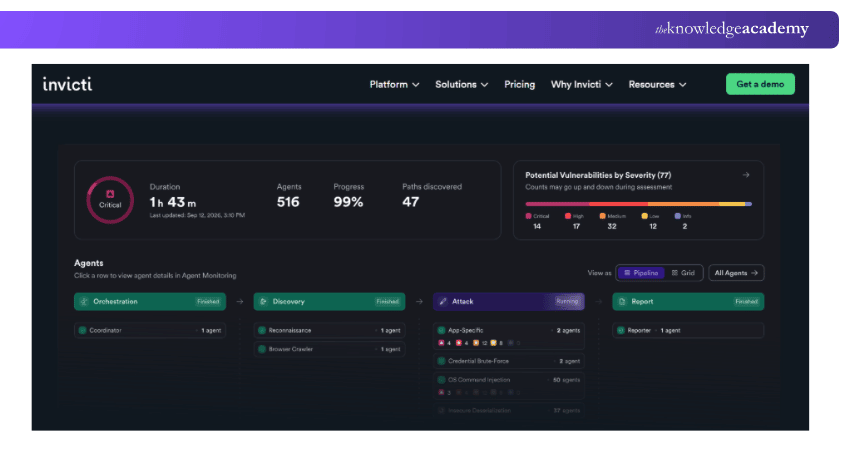Expand the Resources menu
This screenshot has height=450, width=850.
click(x=657, y=85)
